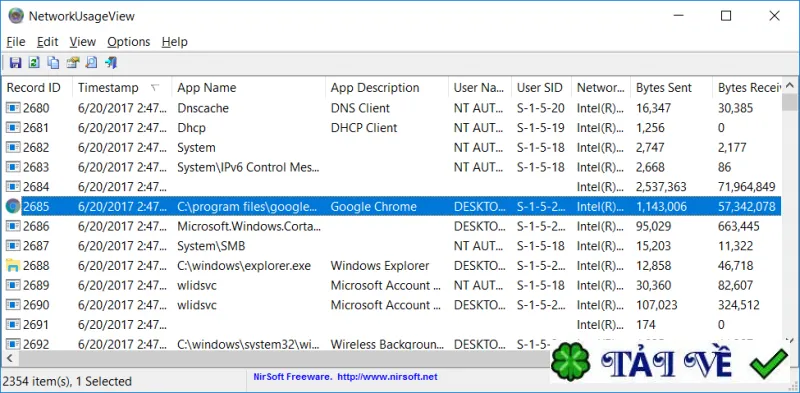Click bytes received value 663,445
This screenshot has height=393, width=800.
click(x=739, y=226)
